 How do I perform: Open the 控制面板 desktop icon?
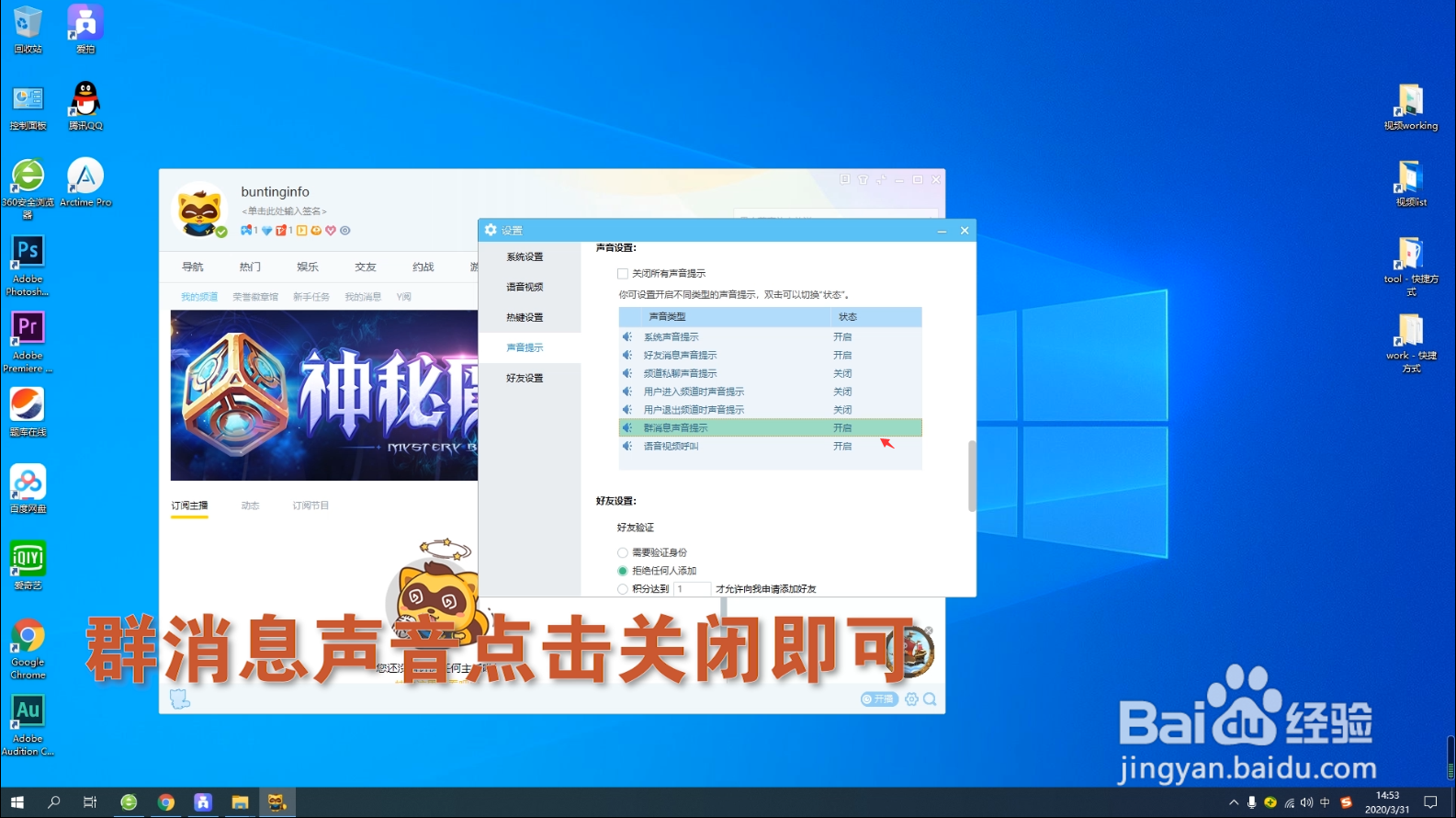28,106
